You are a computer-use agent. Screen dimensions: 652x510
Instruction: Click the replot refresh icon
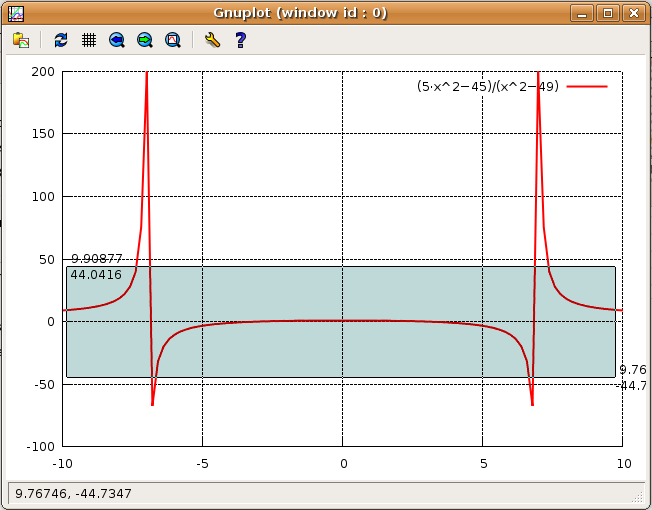pyautogui.click(x=61, y=40)
